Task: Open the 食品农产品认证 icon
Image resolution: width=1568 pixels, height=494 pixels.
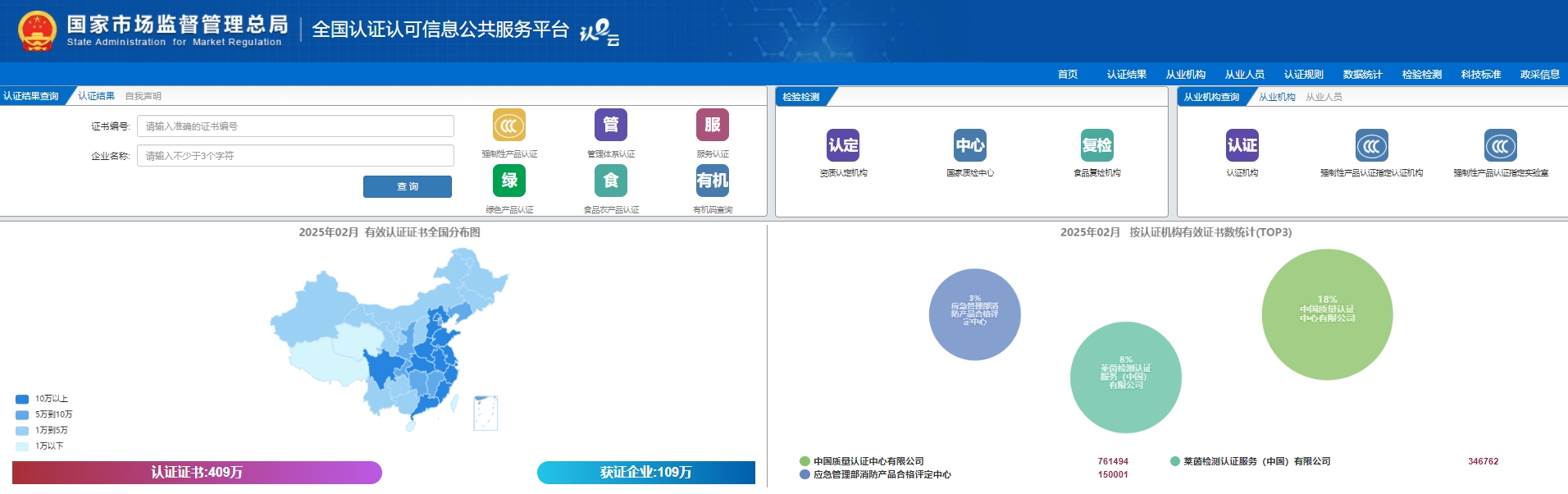Action: tap(610, 181)
